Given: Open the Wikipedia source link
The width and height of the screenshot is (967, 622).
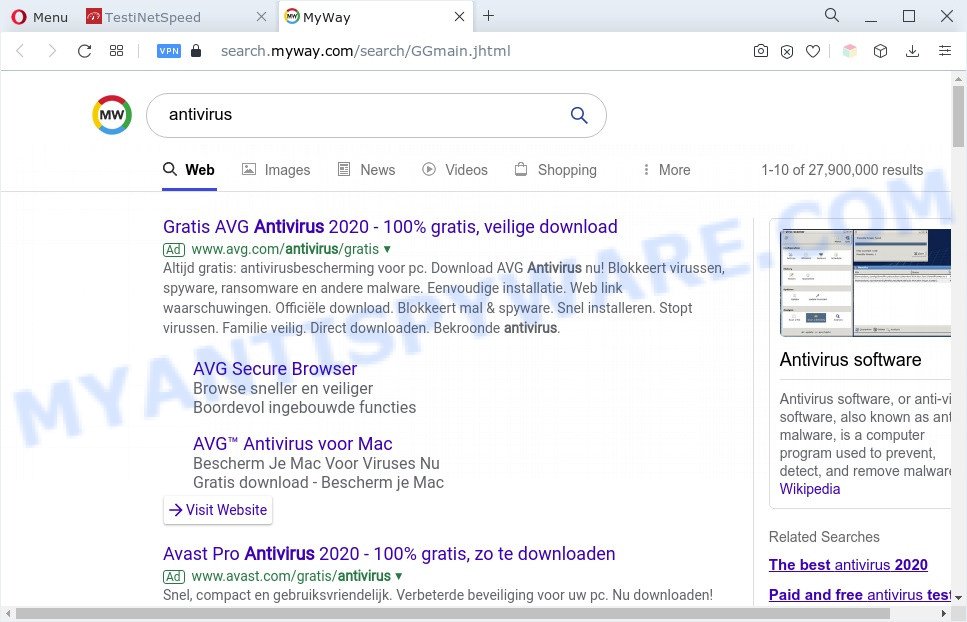Looking at the screenshot, I should click(x=809, y=489).
